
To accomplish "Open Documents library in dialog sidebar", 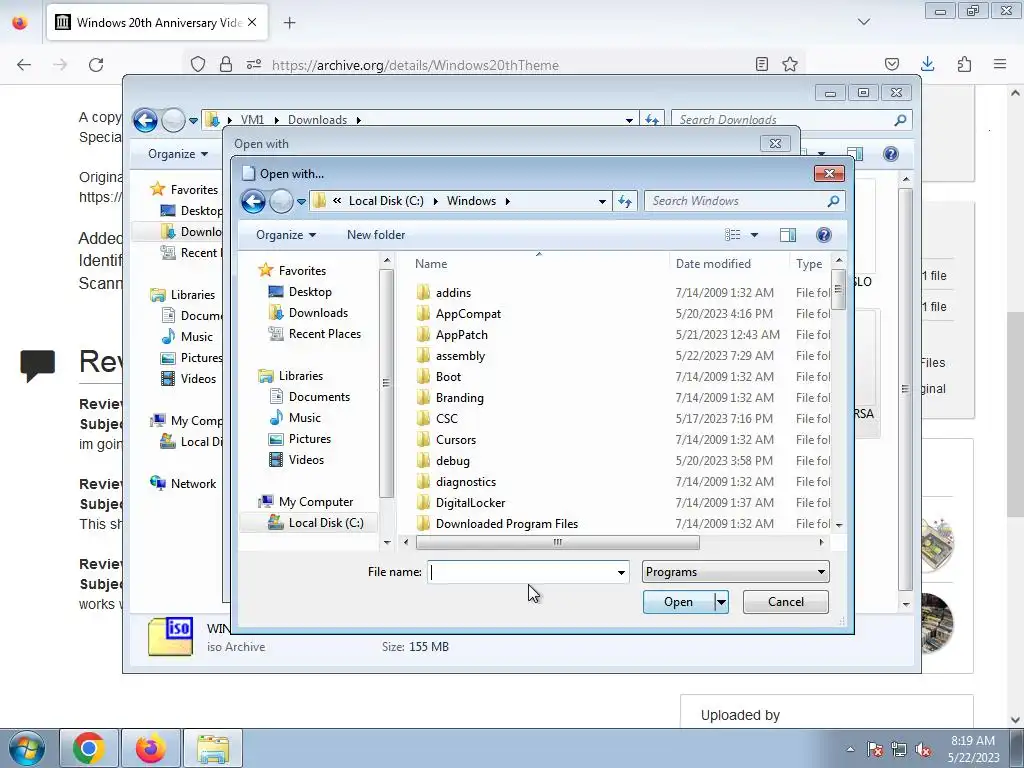I will (319, 397).
